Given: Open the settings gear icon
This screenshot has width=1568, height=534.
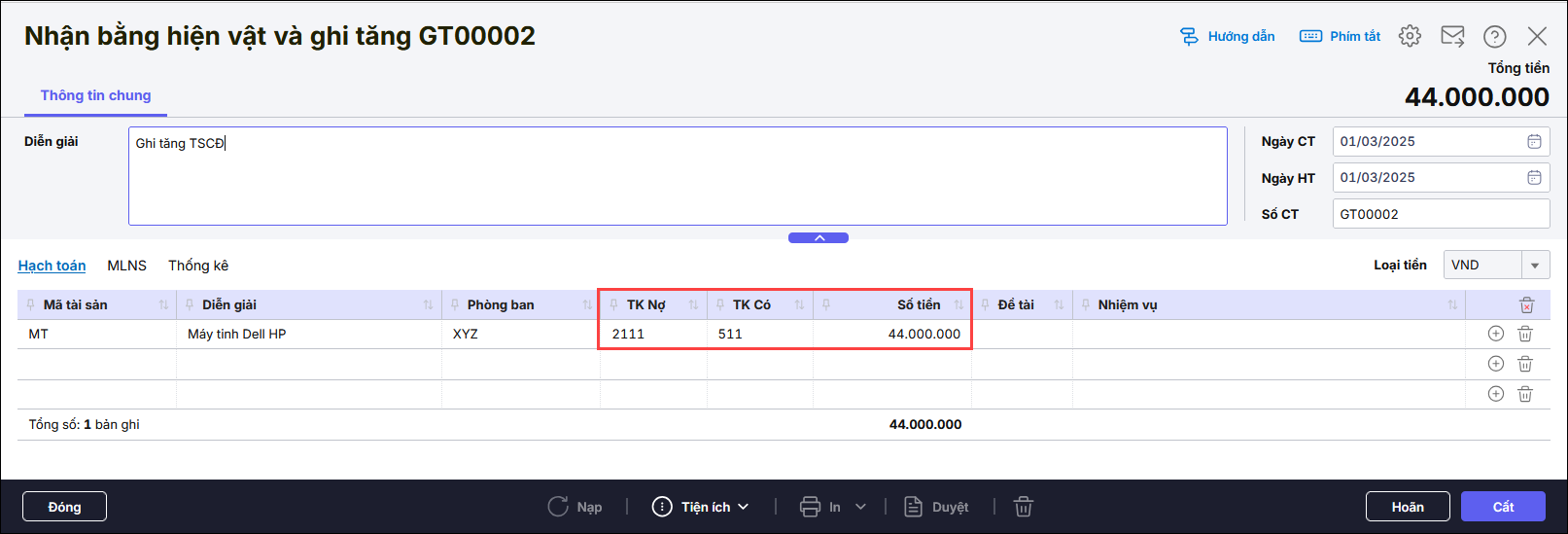Looking at the screenshot, I should [x=1410, y=36].
